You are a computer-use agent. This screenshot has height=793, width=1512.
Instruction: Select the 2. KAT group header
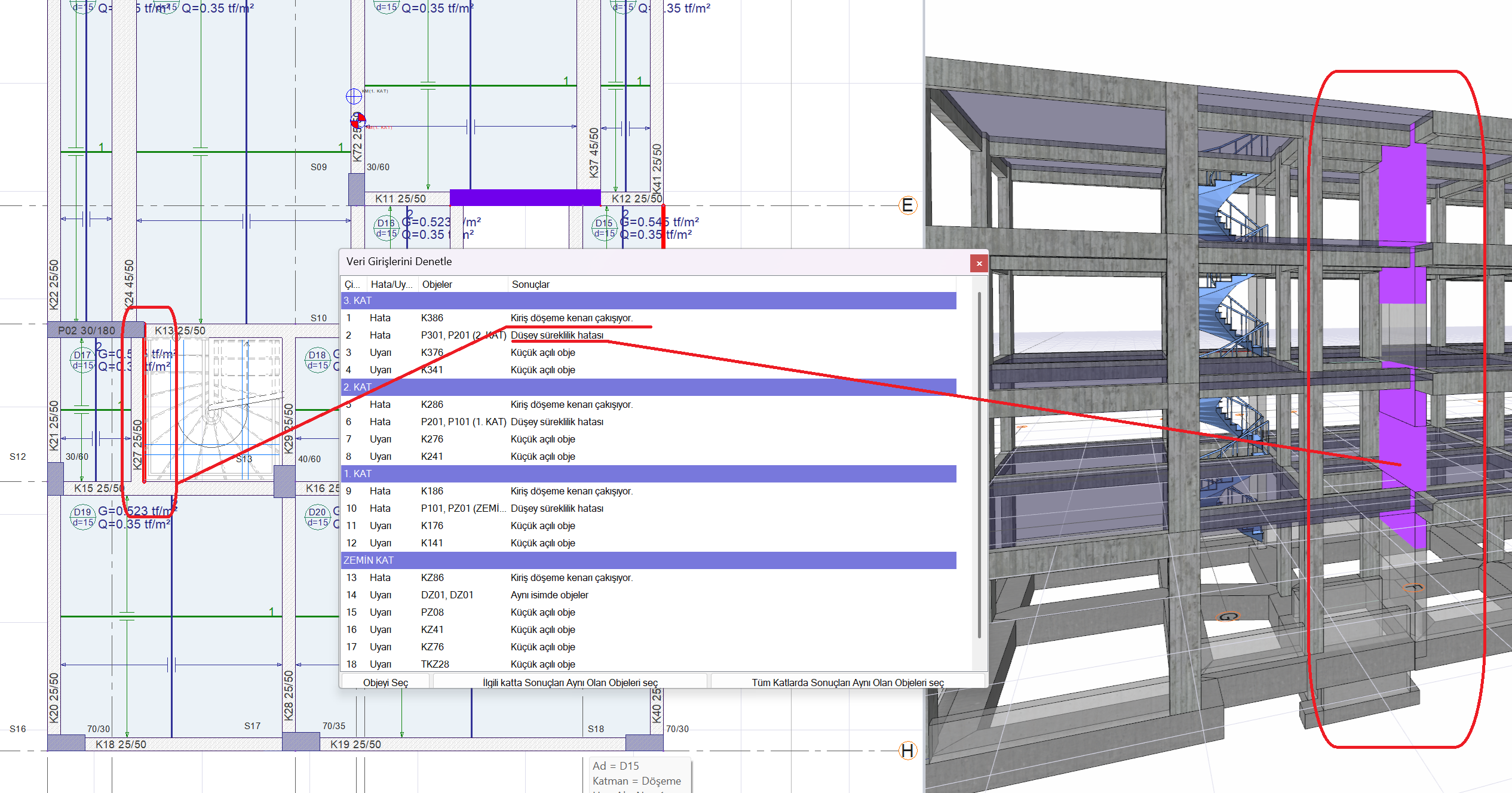649,387
